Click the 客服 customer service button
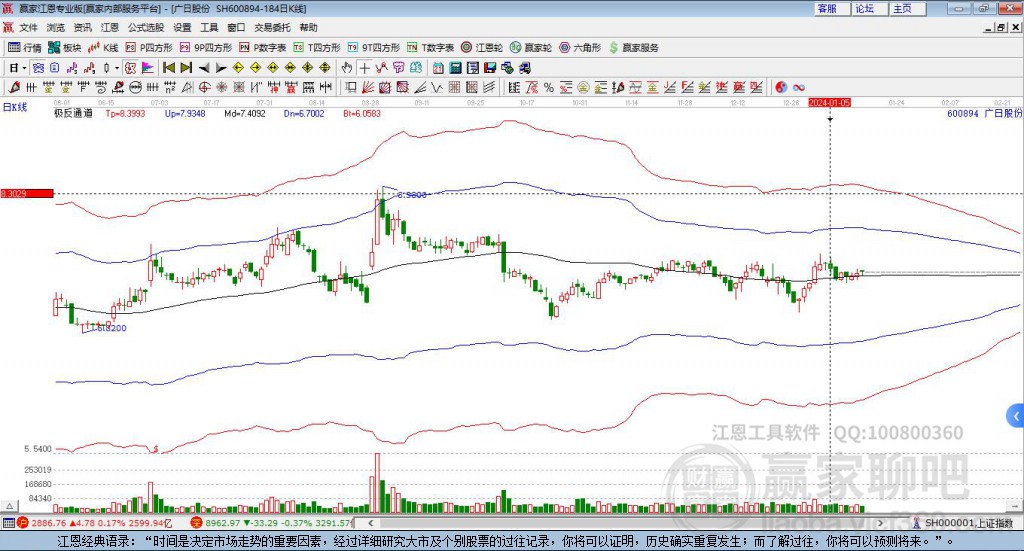 point(827,8)
